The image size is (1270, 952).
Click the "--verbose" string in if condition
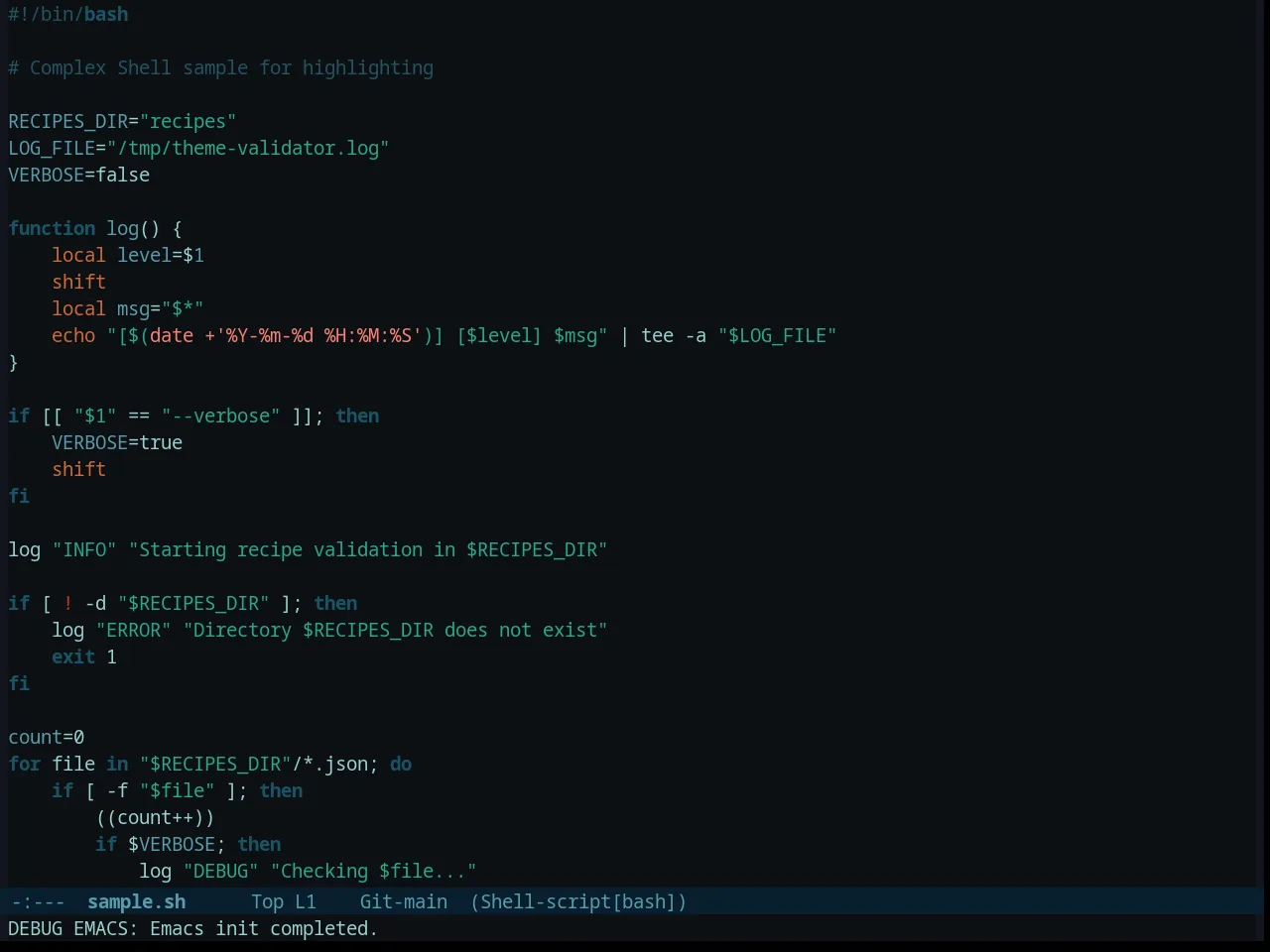coord(220,416)
